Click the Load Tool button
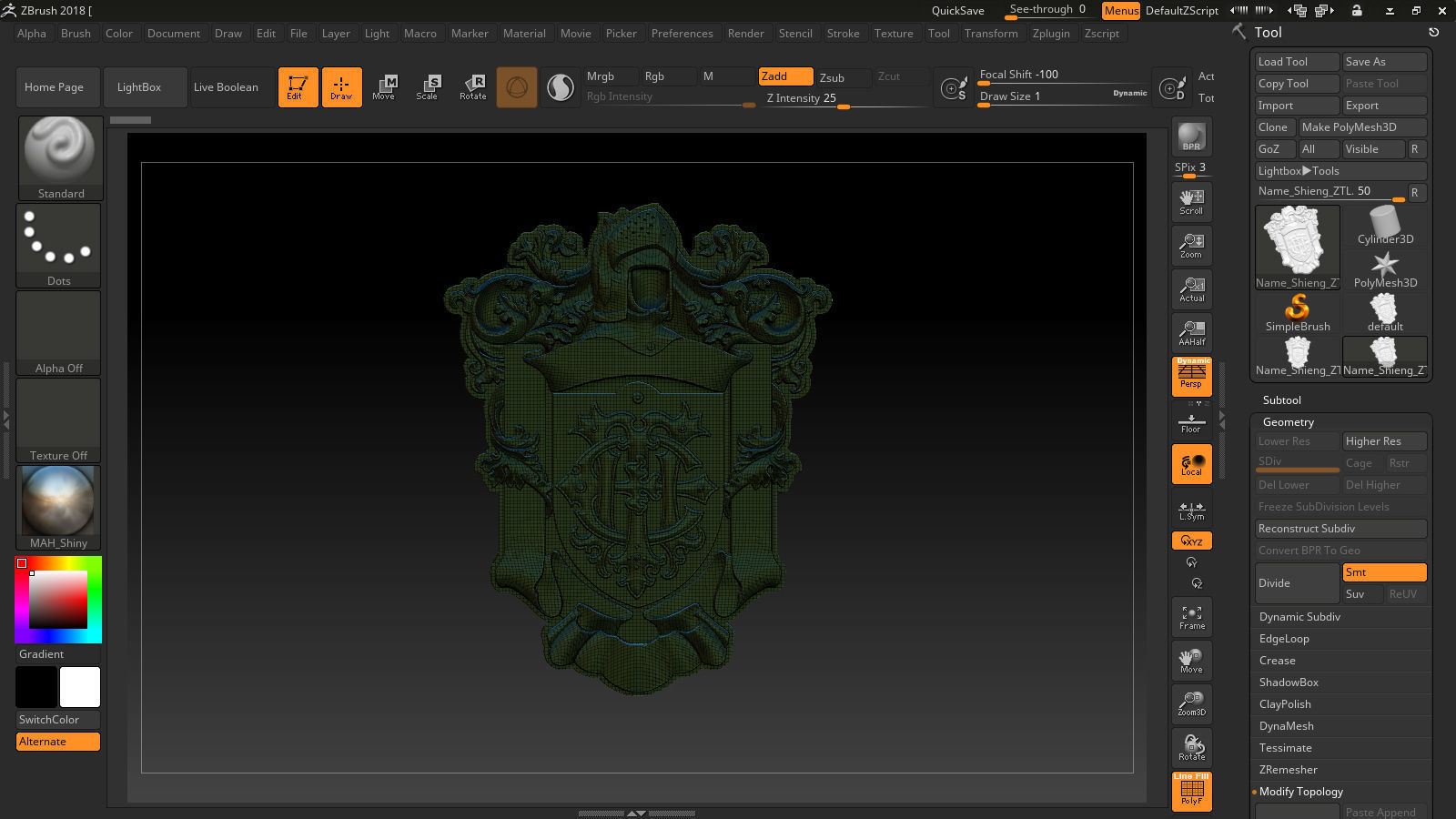The height and width of the screenshot is (819, 1456). (1297, 62)
